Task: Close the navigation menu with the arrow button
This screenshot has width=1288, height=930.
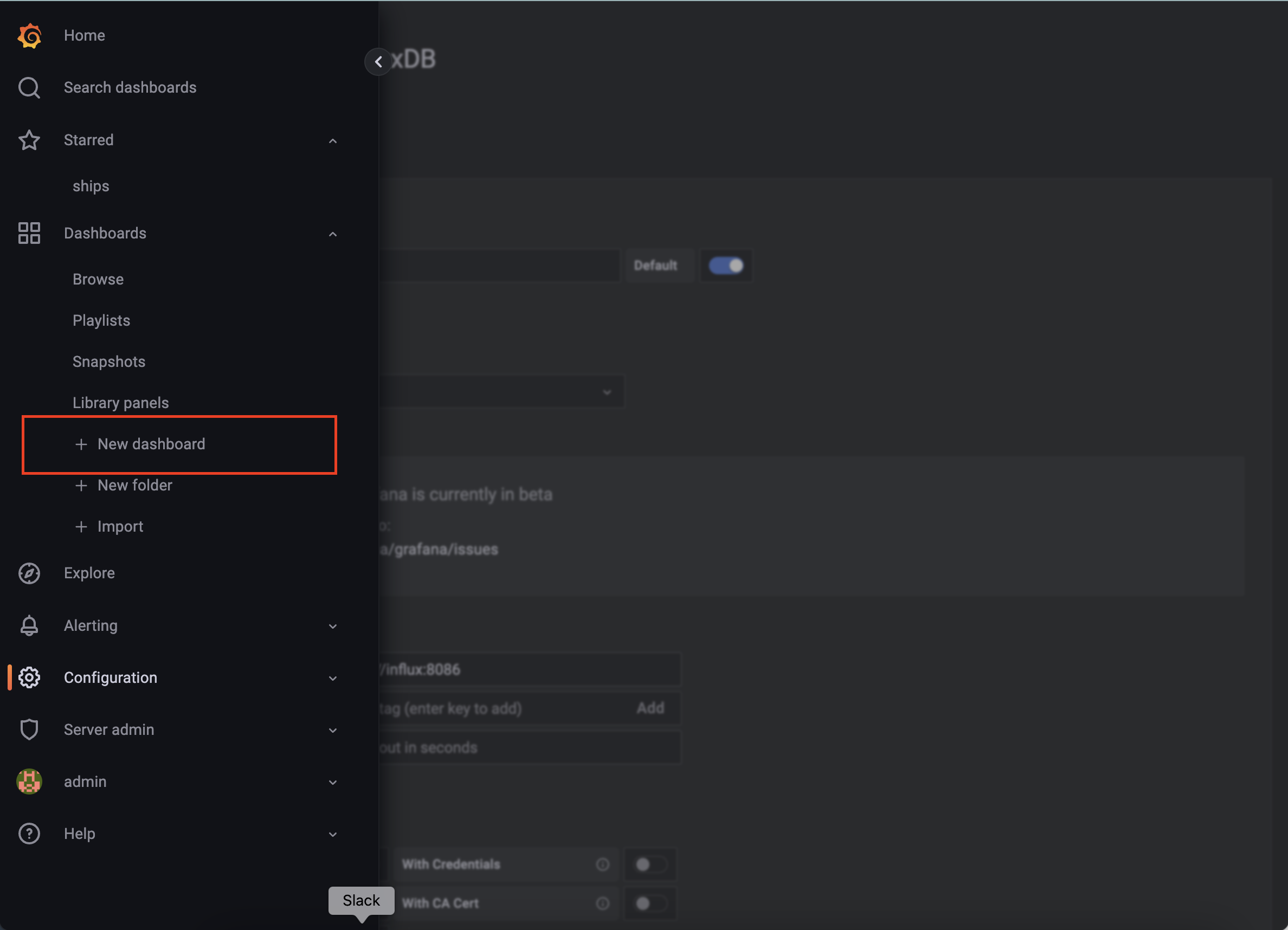Action: click(378, 62)
